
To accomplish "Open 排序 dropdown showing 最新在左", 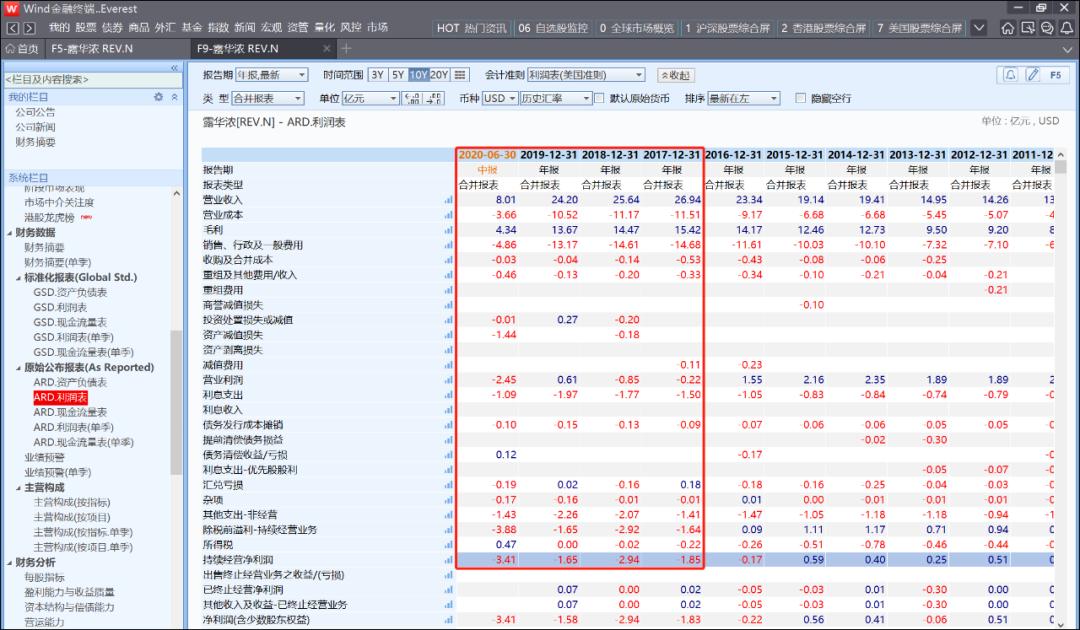I will [x=744, y=98].
